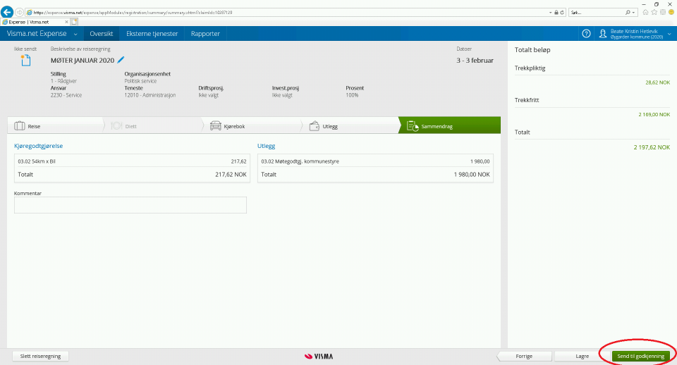Click the yellow smiley feedback icon

coord(671,13)
